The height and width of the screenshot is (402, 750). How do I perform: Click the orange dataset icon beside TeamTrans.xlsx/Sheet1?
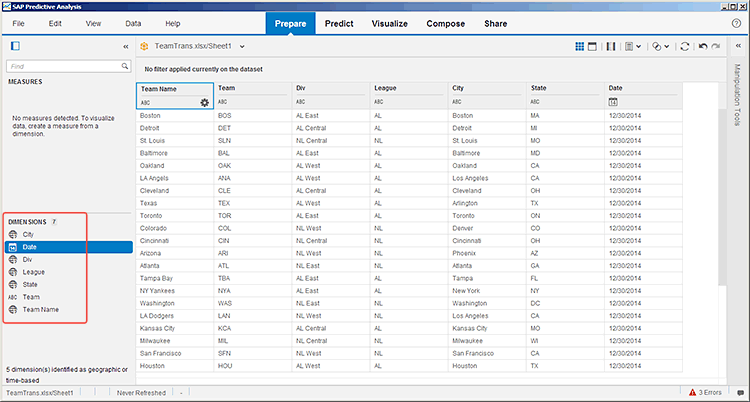[144, 46]
